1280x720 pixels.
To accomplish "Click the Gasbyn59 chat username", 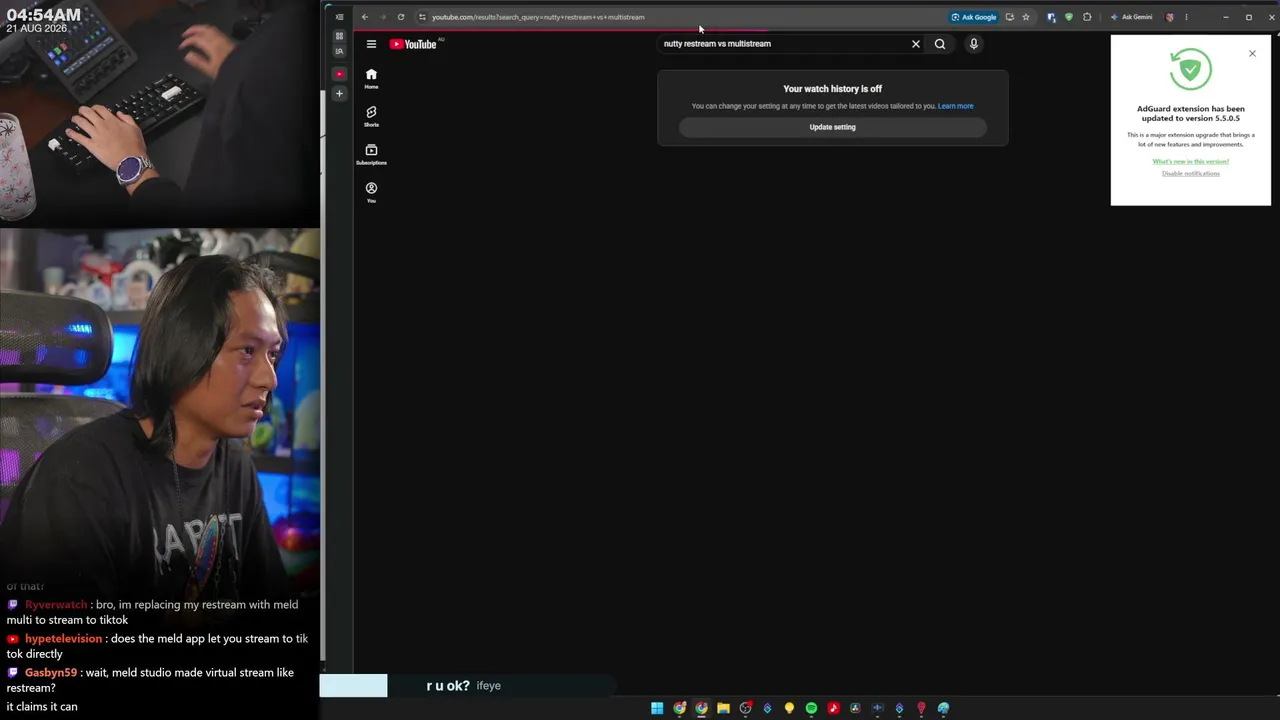I will 51,673.
